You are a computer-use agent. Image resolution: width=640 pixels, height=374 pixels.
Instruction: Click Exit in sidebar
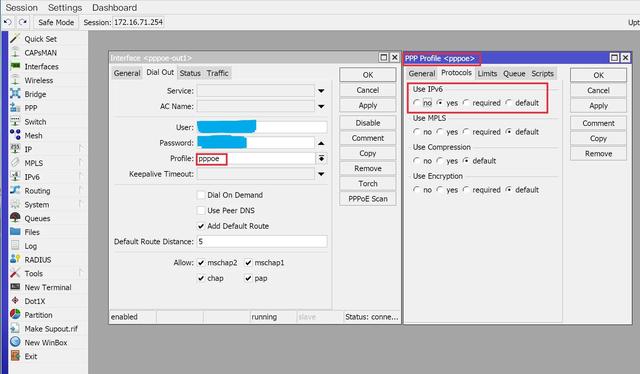pos(31,356)
